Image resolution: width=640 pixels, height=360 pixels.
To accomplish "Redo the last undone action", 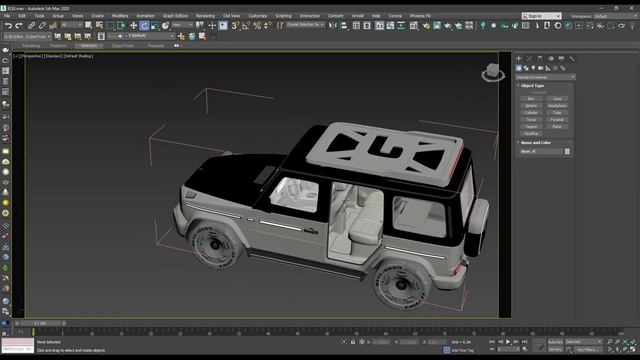I will click(19, 26).
